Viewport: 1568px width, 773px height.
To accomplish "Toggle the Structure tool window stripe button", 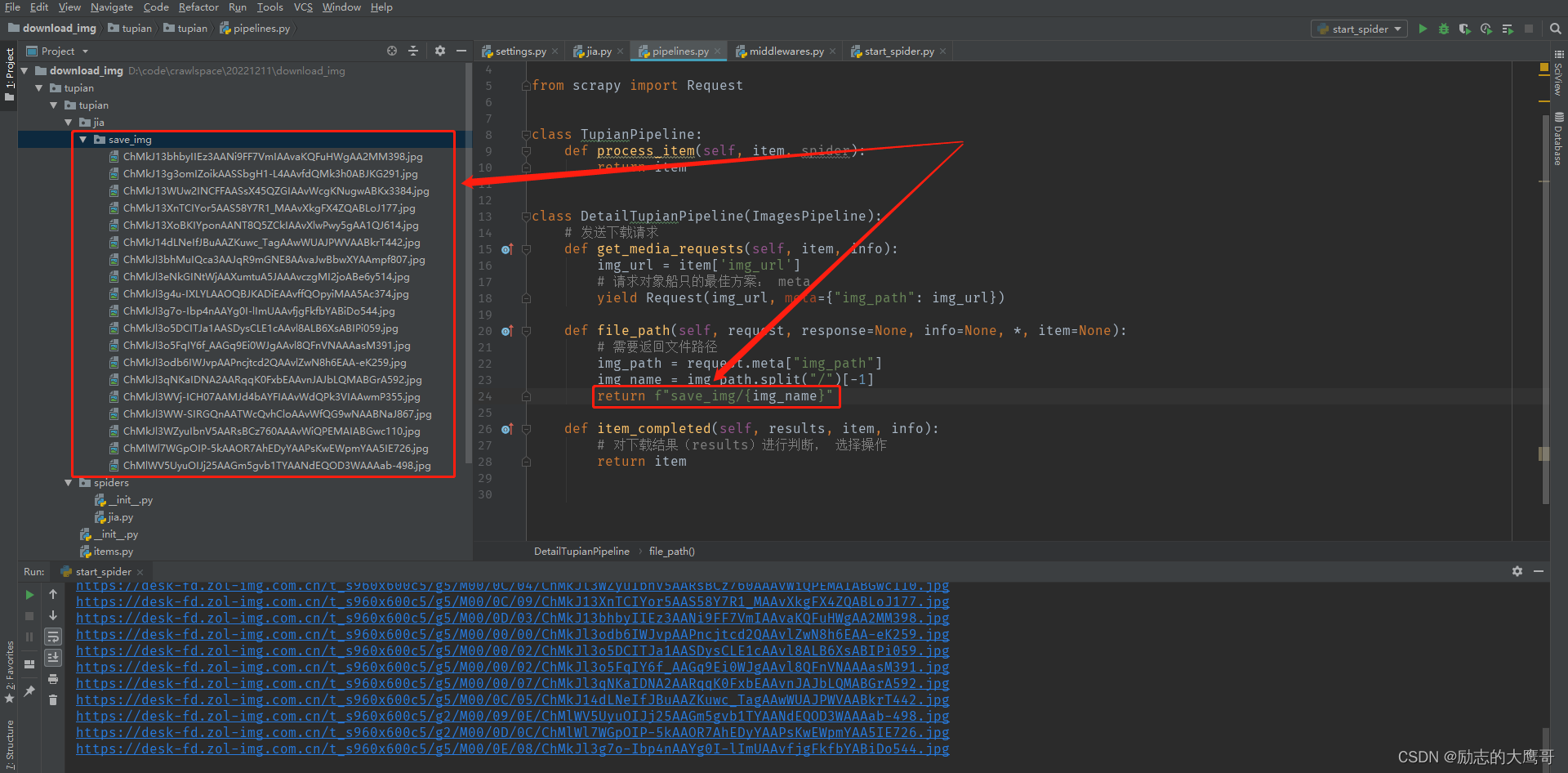I will (9, 745).
